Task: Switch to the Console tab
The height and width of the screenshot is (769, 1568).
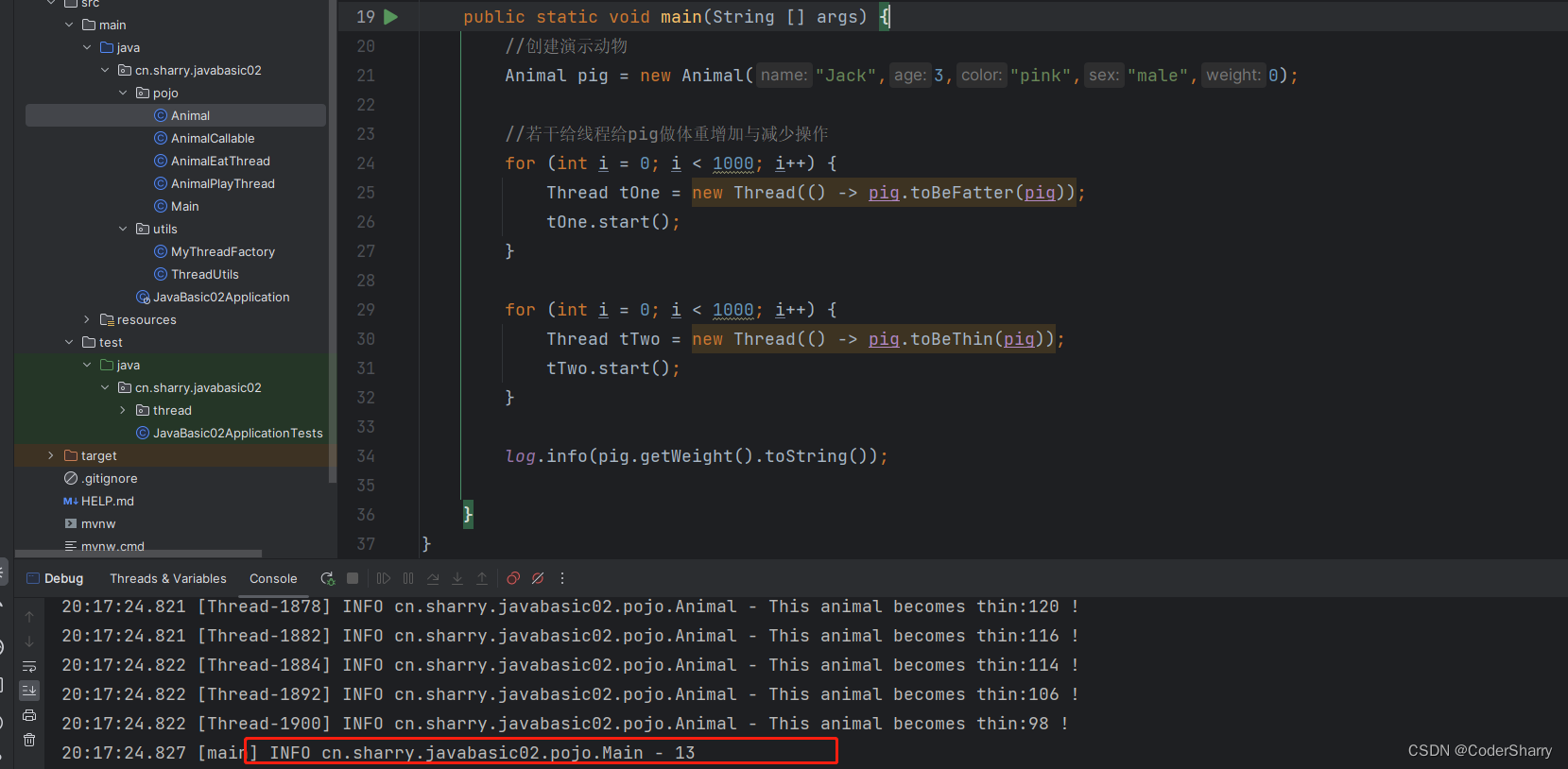Action: (x=273, y=578)
